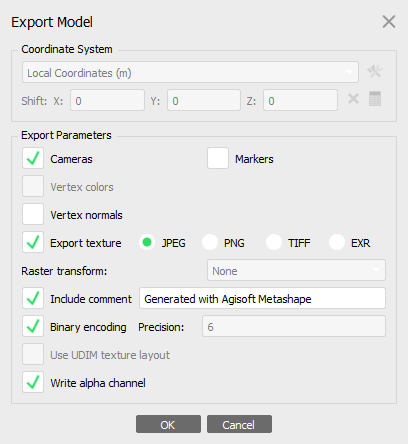The image size is (408, 444).
Task: Click the Precision value field
Action: point(294,326)
